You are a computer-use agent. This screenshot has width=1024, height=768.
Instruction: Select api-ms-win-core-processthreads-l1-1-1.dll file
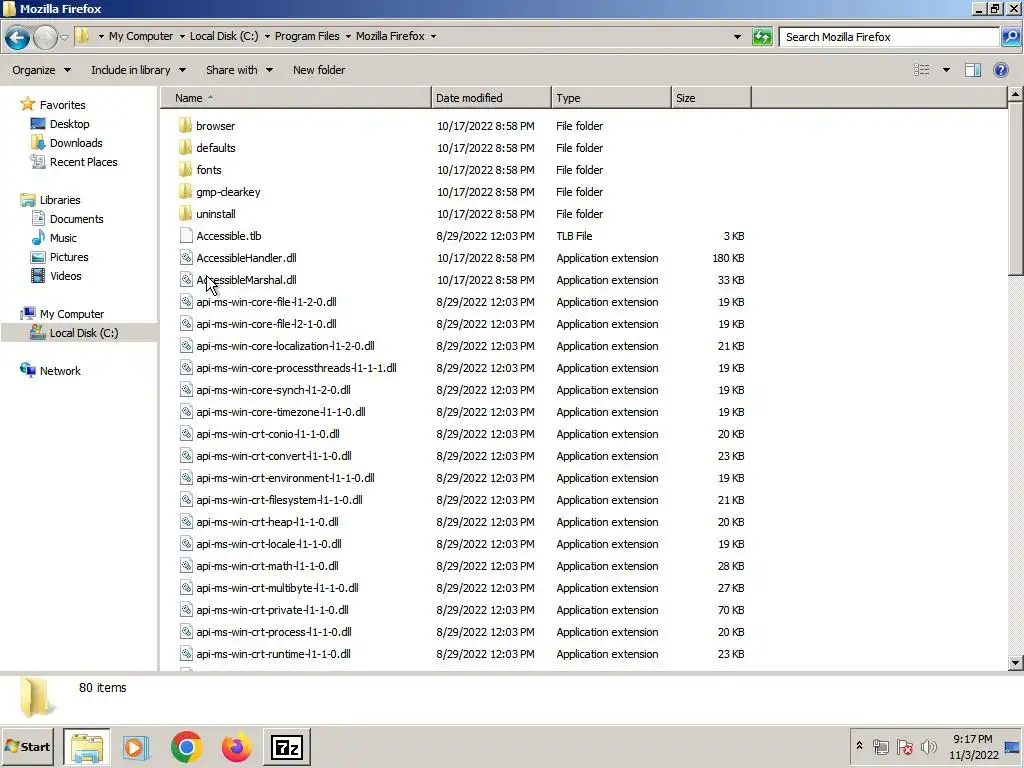pos(296,368)
